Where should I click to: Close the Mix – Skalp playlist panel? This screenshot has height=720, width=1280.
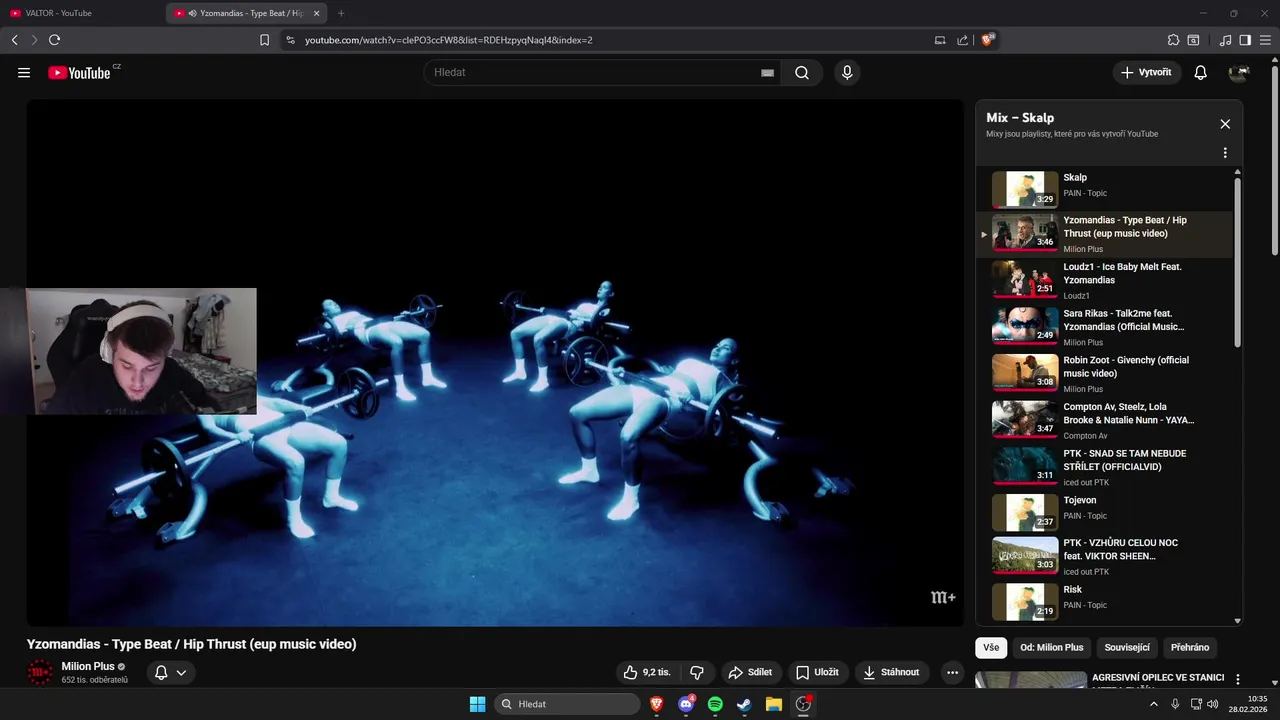[1225, 124]
